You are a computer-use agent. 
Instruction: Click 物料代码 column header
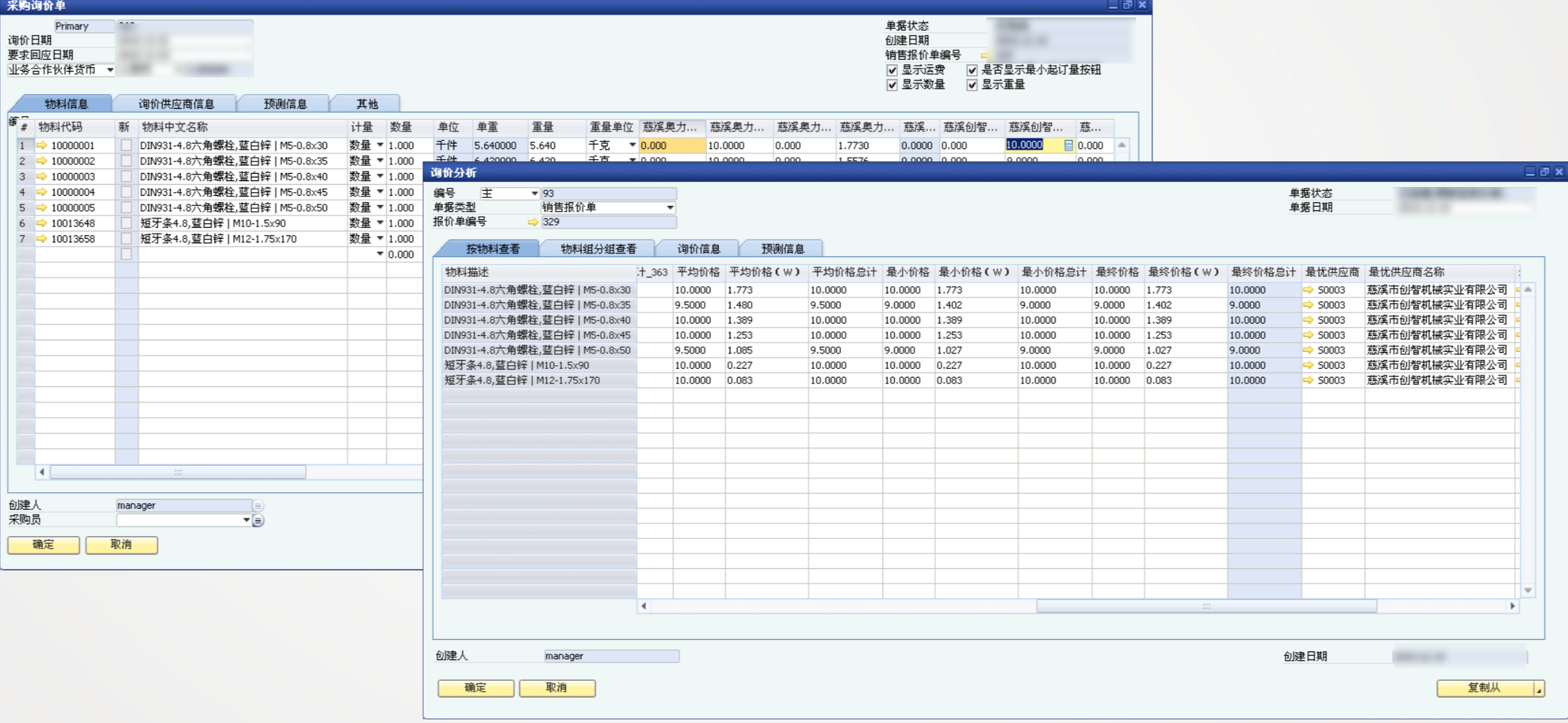(x=75, y=127)
